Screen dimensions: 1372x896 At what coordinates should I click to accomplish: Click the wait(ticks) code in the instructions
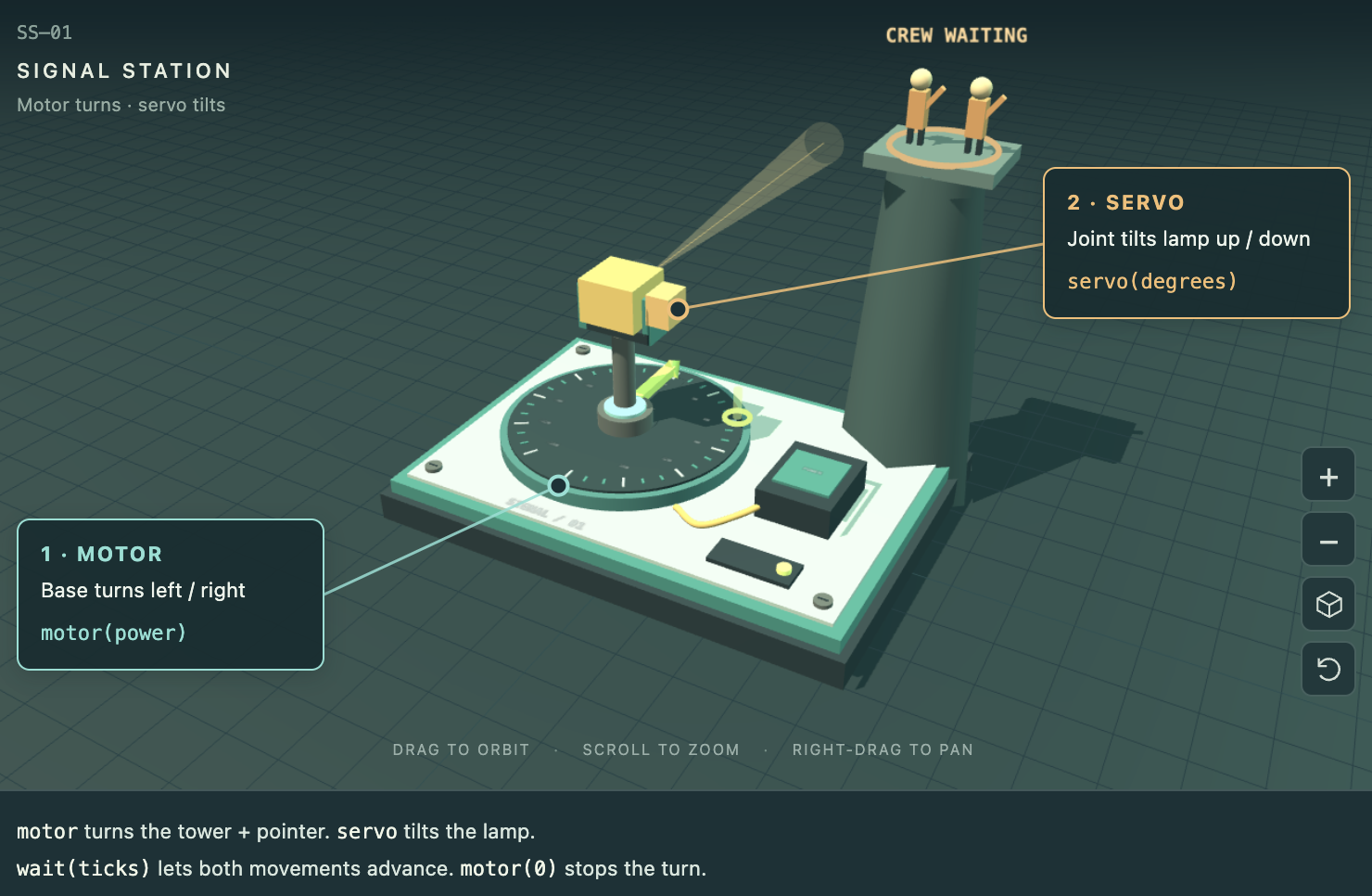click(x=83, y=868)
